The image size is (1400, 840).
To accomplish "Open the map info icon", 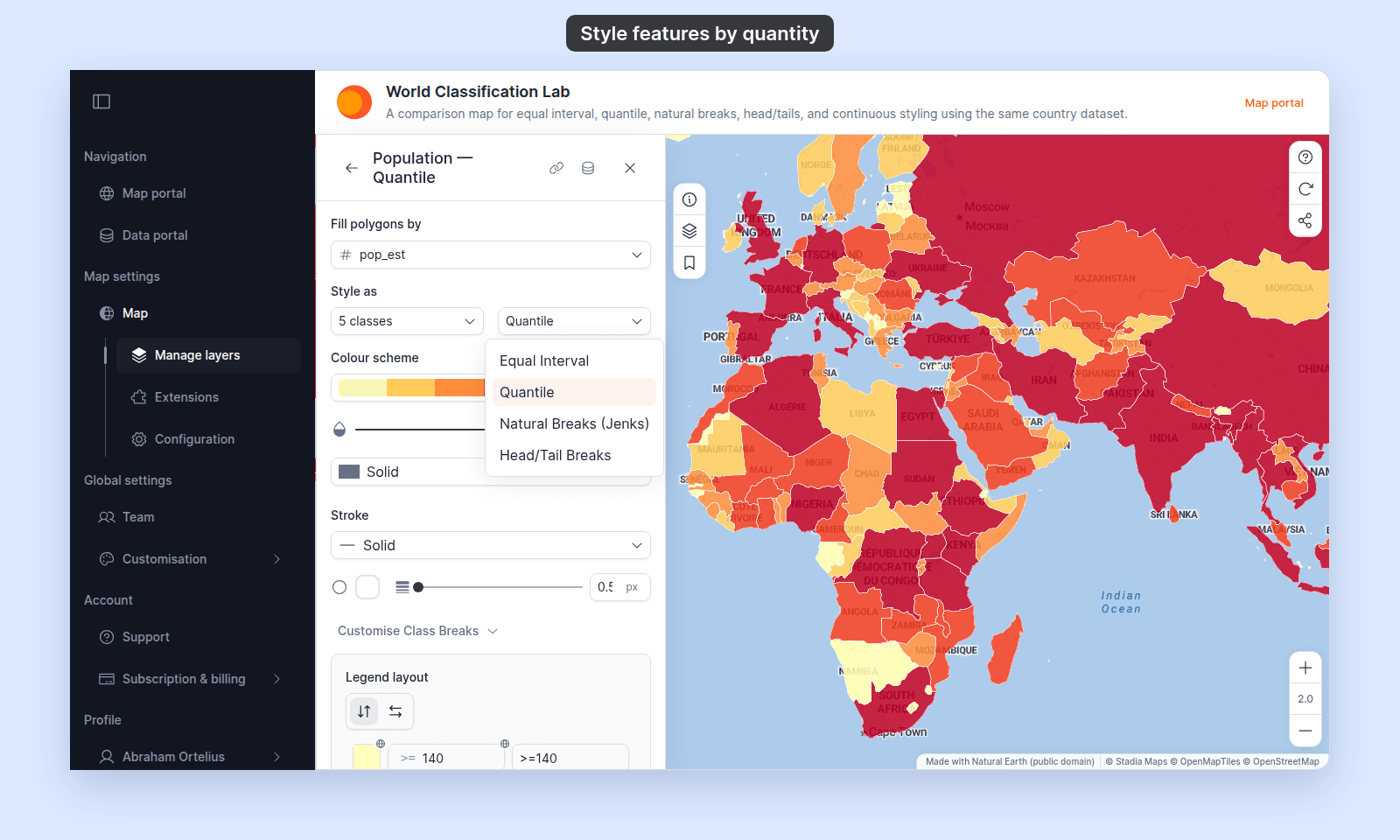I will [x=689, y=199].
